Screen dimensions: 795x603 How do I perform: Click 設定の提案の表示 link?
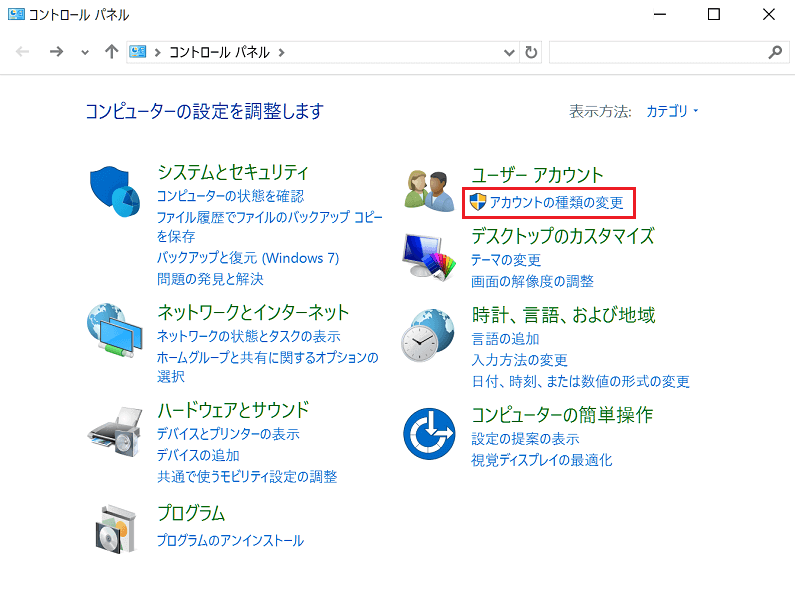coord(525,439)
